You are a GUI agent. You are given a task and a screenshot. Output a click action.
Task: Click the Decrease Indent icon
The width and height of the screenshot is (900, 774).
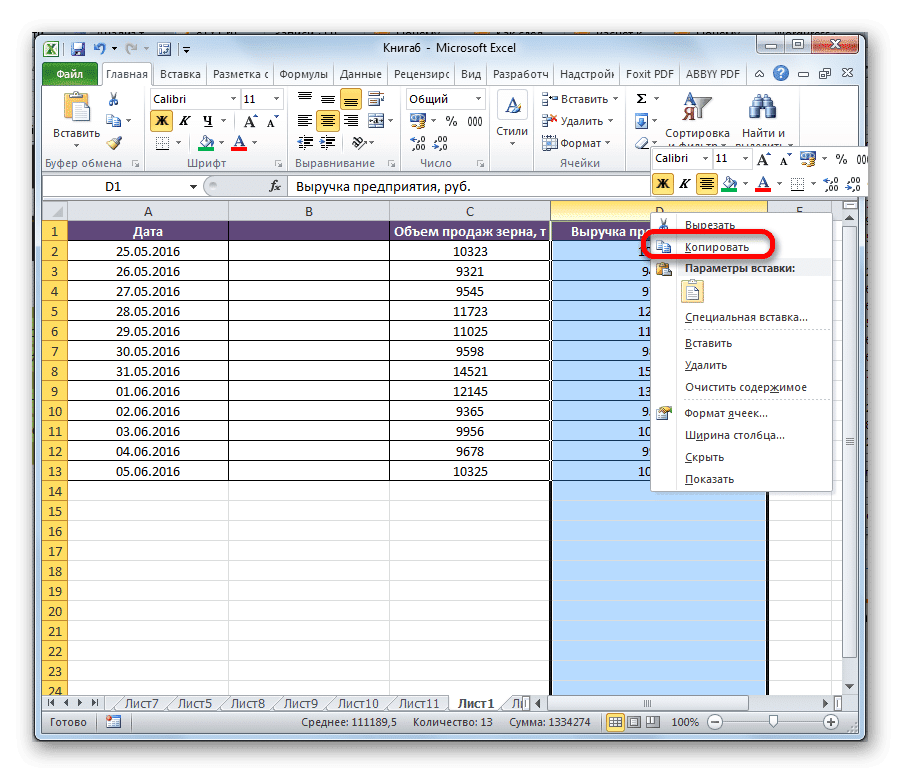[305, 142]
